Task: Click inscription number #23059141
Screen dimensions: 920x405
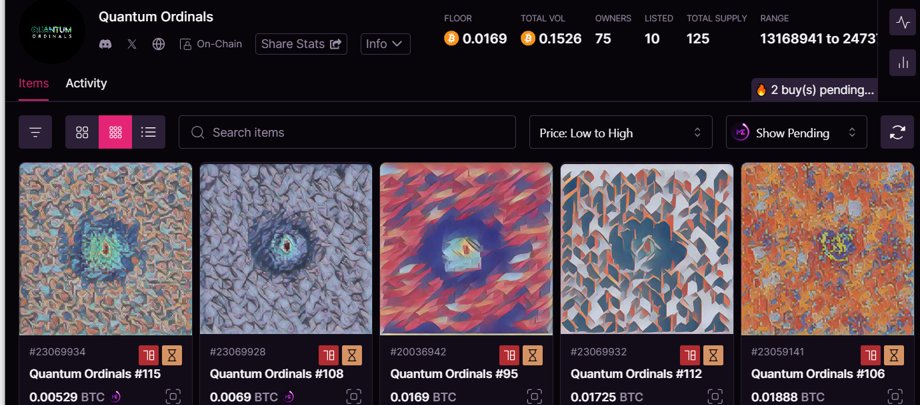Action: click(x=779, y=352)
